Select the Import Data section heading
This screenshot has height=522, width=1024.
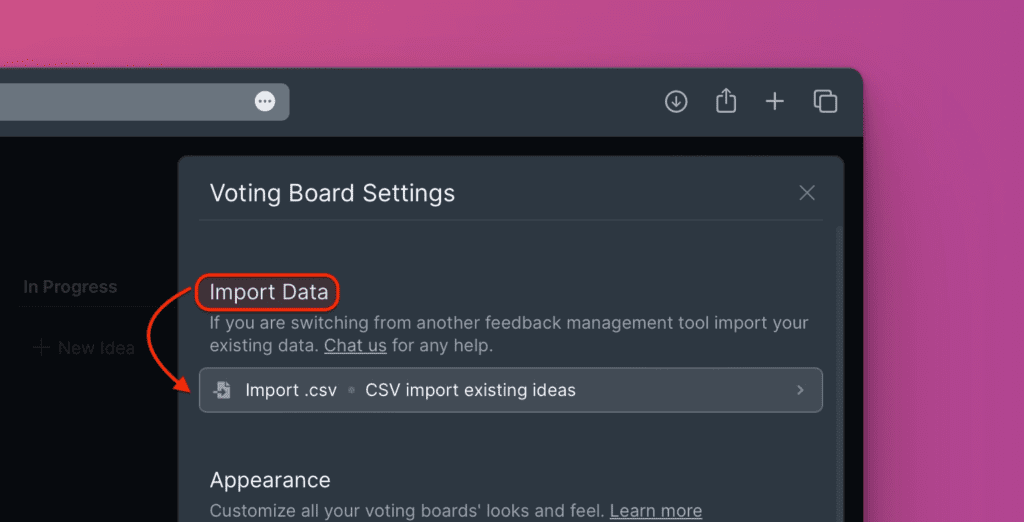coord(268,292)
